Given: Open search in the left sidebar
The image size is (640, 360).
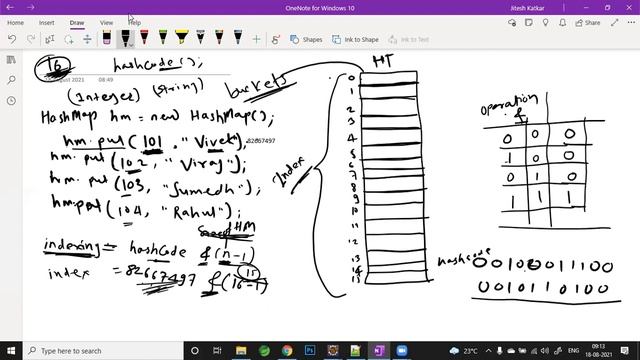Looking at the screenshot, I should point(11,80).
